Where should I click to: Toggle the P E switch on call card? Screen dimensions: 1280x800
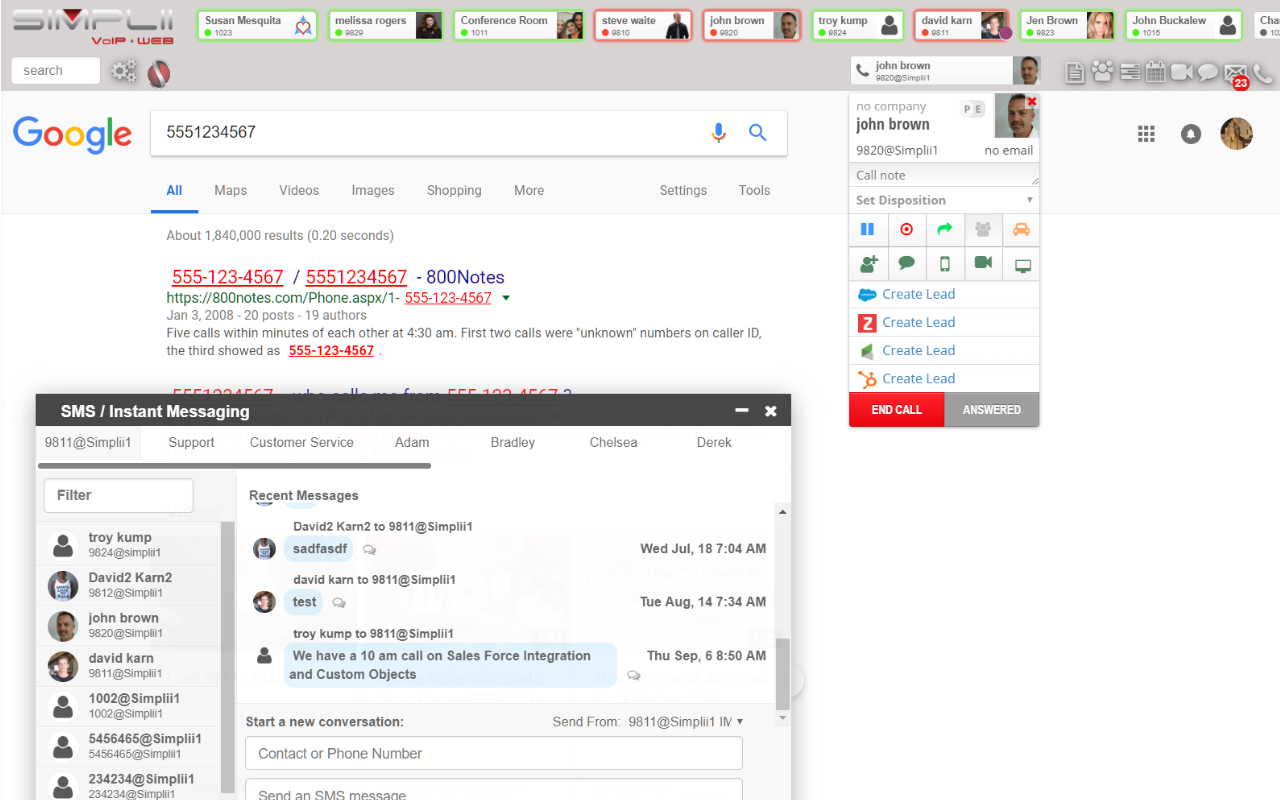[x=973, y=109]
